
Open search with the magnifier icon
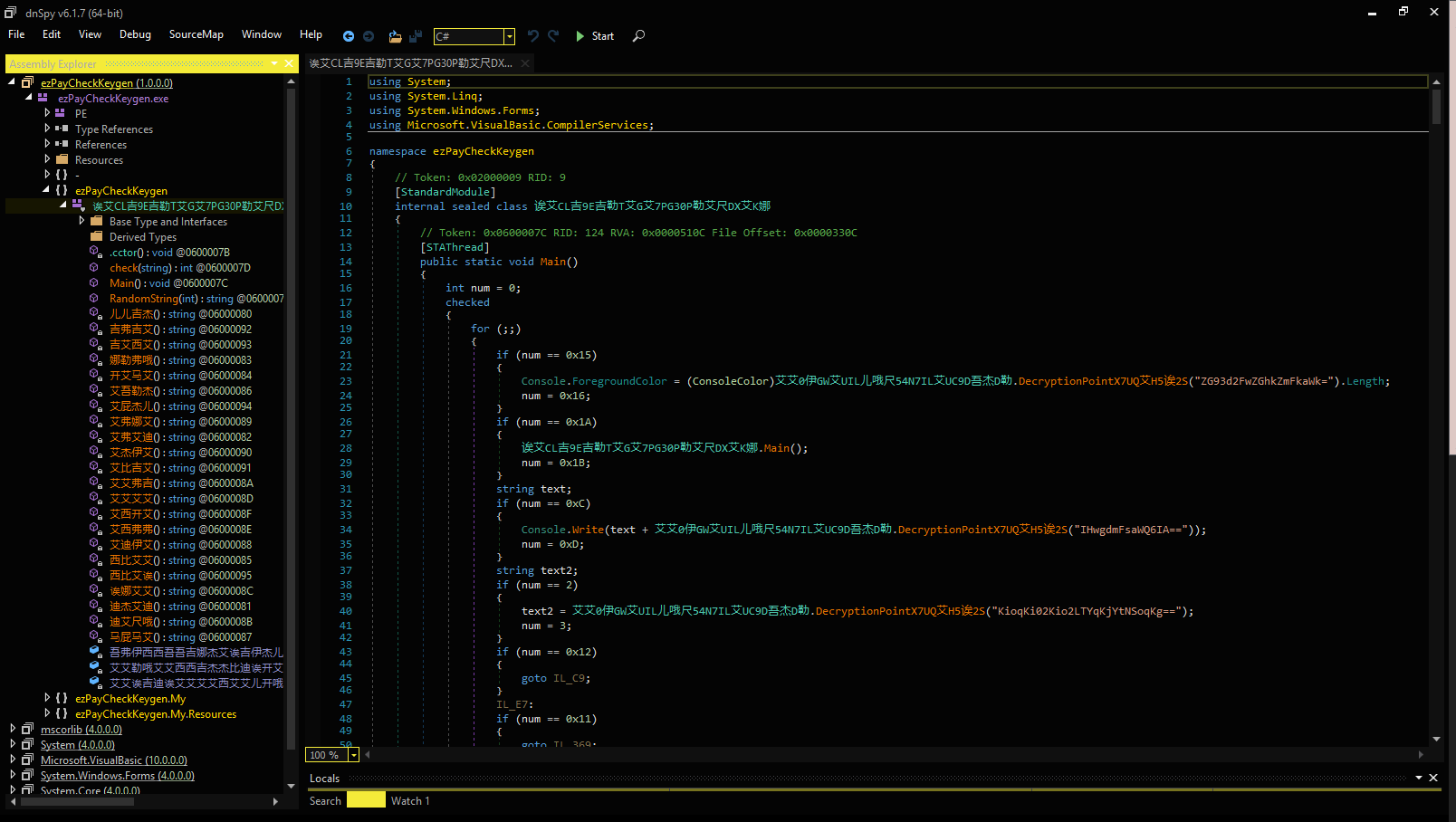(638, 36)
